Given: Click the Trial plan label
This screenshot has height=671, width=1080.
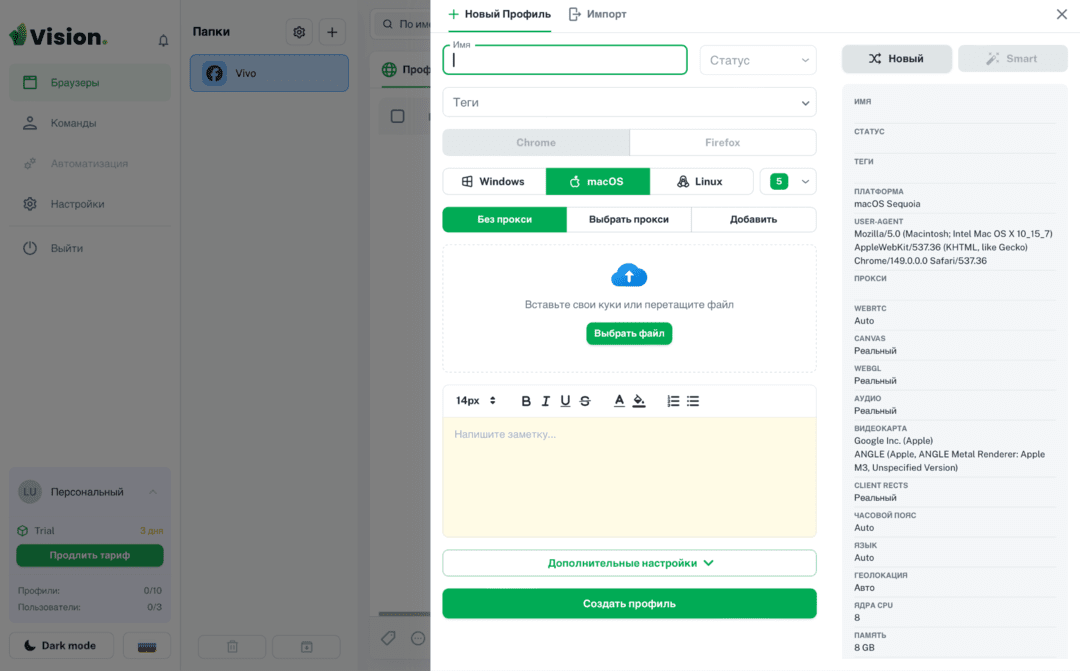Looking at the screenshot, I should 44,531.
